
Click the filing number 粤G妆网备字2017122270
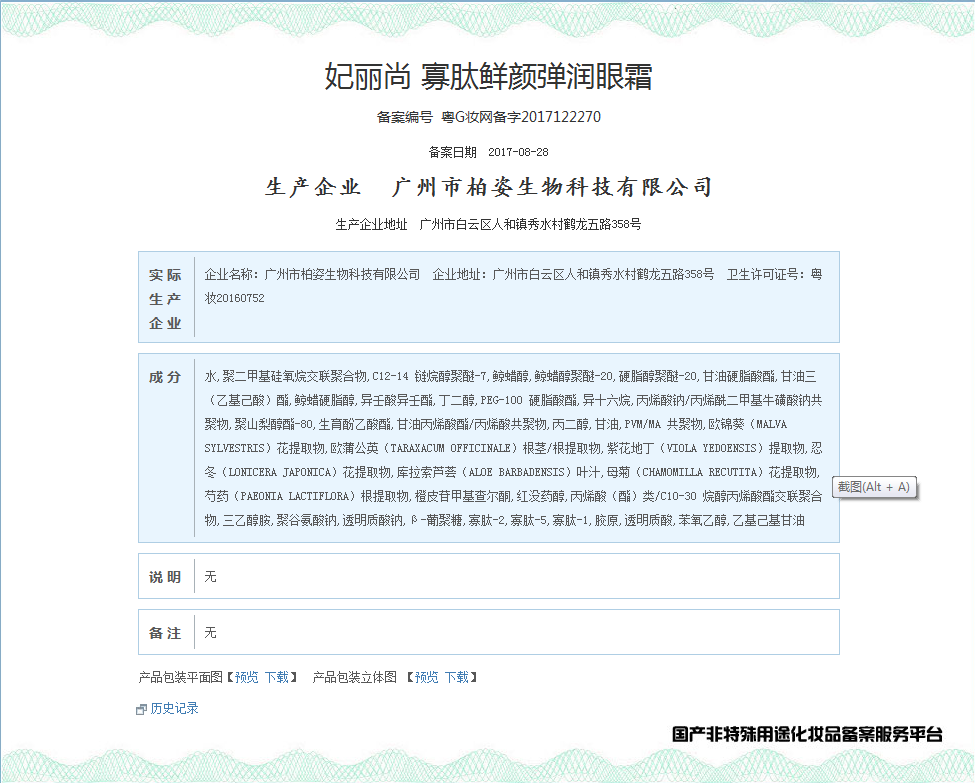[521, 117]
